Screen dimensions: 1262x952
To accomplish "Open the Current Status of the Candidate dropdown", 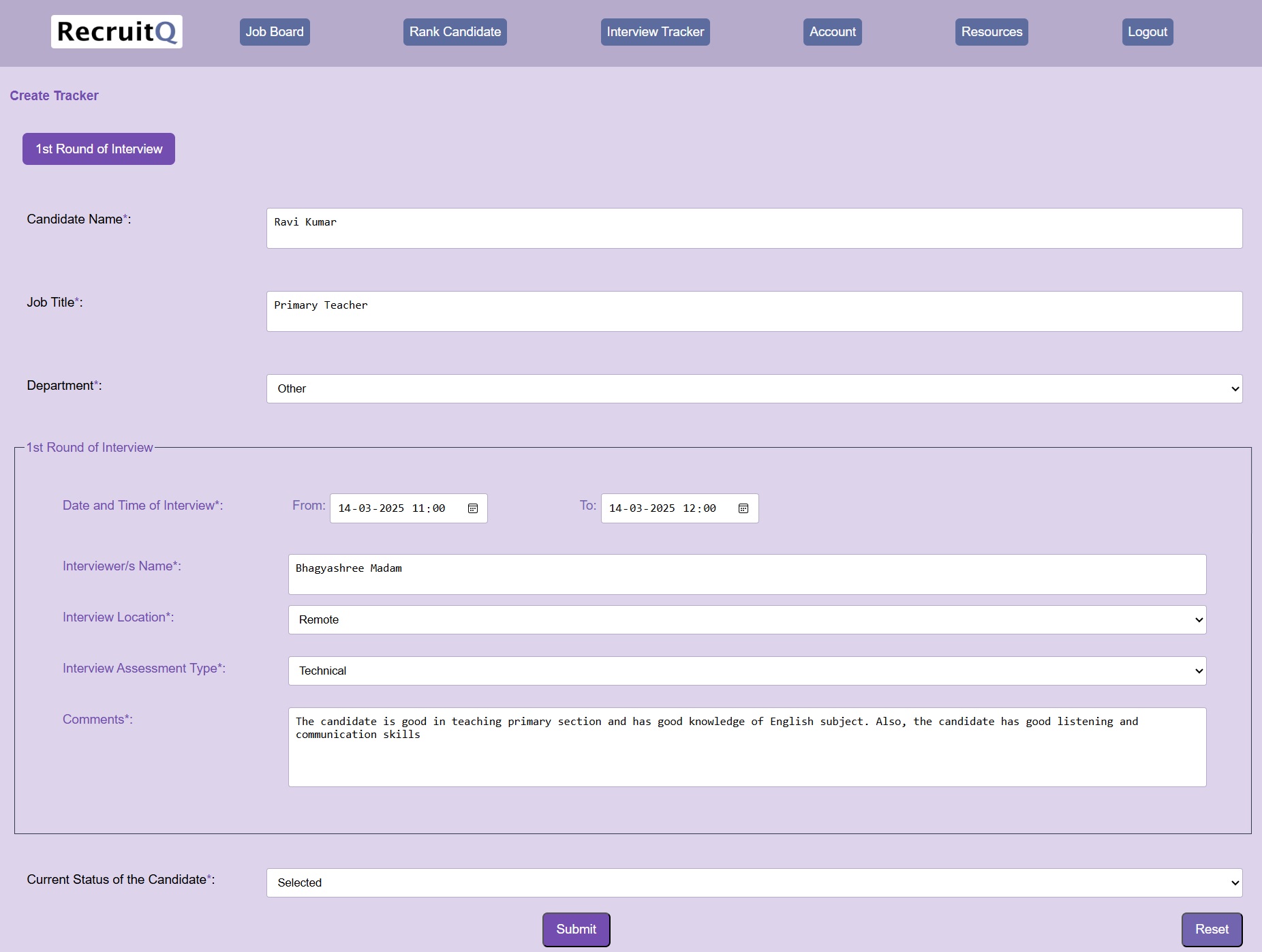I will pos(752,882).
